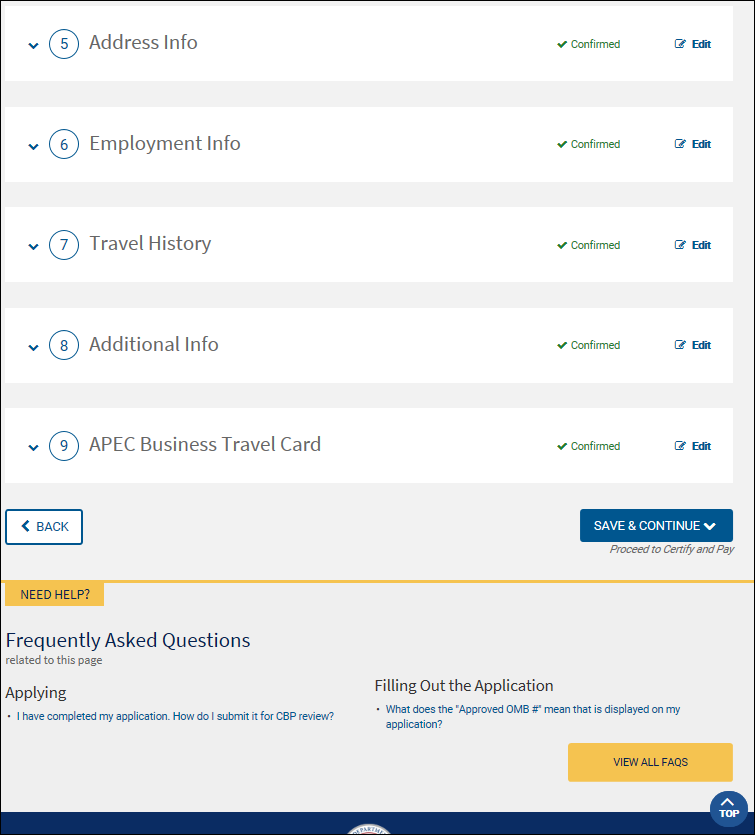
Task: Expand the Travel History section chevron
Action: 33,247
